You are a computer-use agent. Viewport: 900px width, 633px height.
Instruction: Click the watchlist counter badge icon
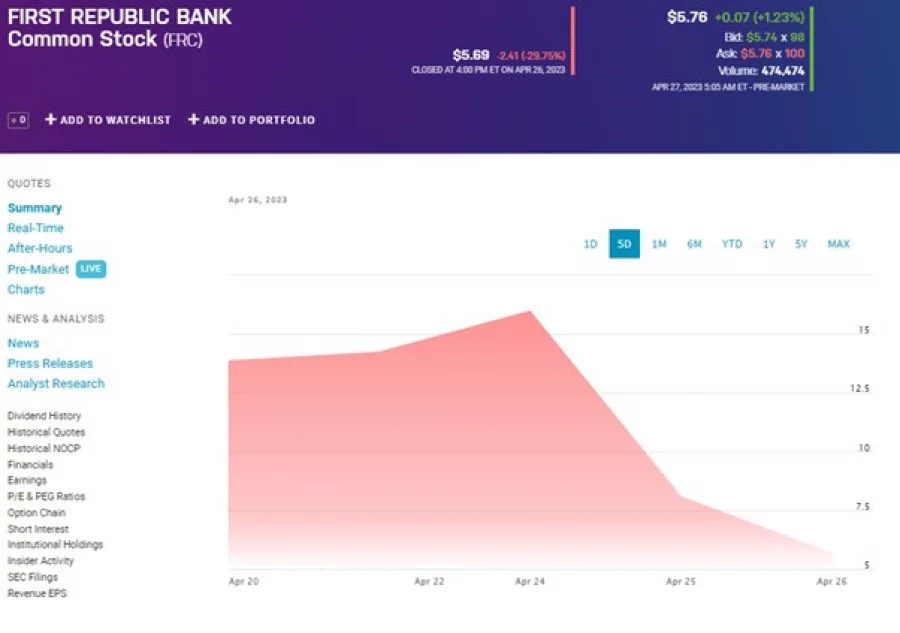point(17,120)
